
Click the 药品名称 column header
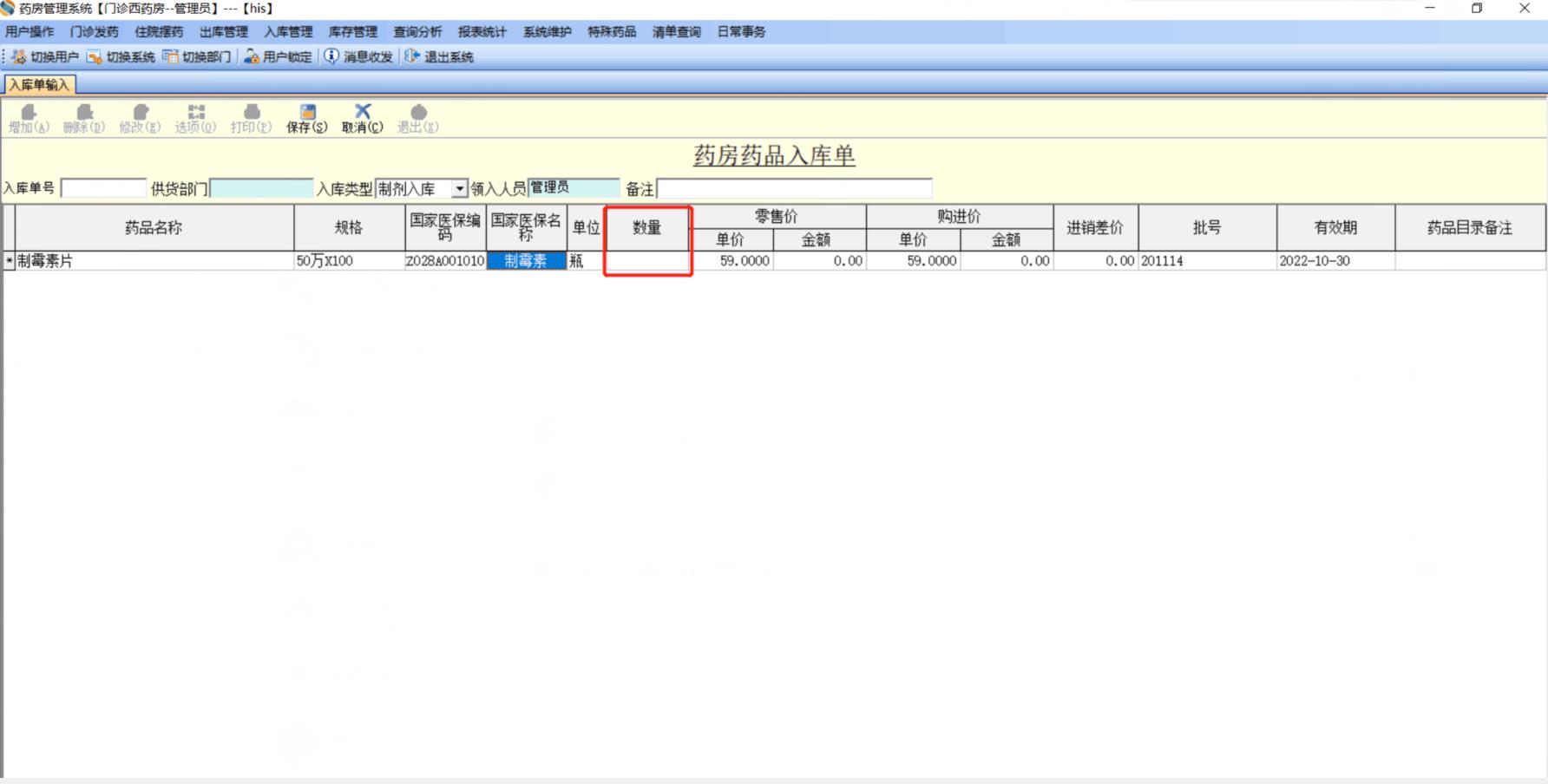pos(154,228)
